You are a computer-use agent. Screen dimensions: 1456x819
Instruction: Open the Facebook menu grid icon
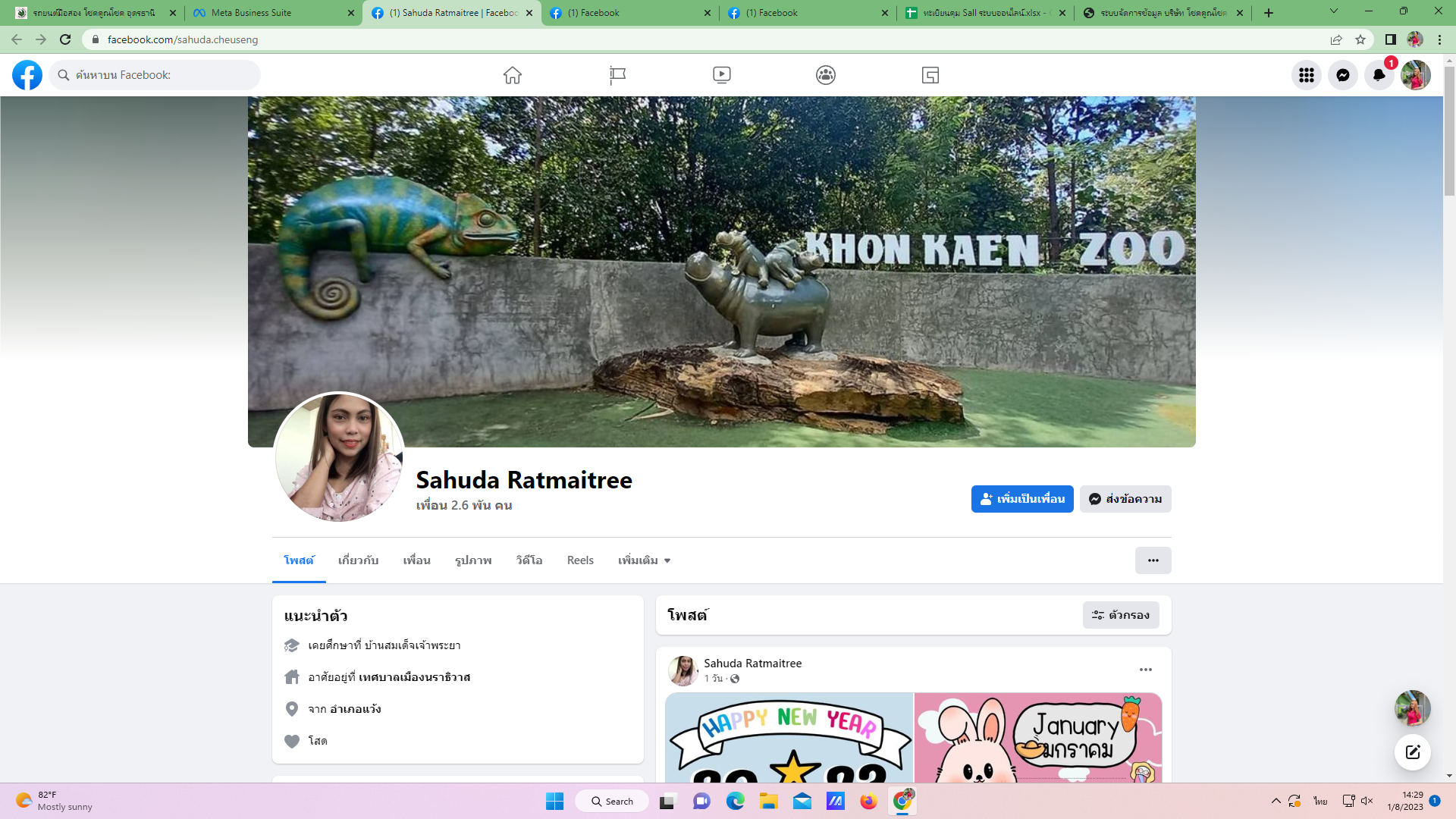(x=1306, y=75)
